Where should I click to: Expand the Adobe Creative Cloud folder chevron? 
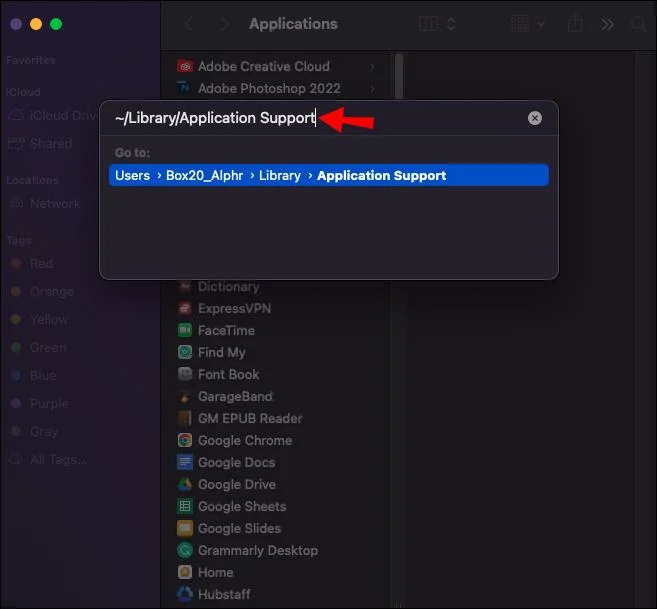[373, 67]
